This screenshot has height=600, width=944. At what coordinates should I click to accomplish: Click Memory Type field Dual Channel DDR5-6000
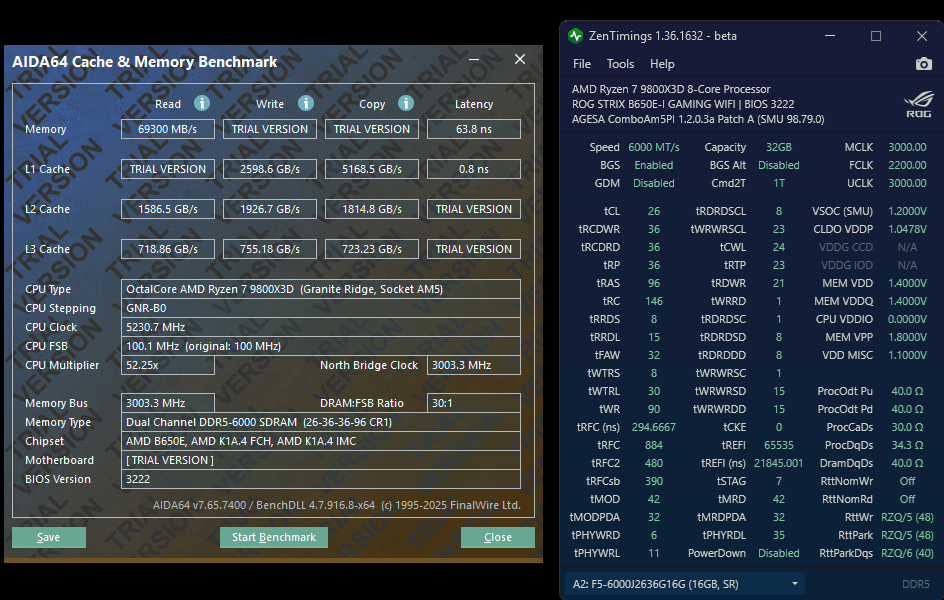pos(321,422)
